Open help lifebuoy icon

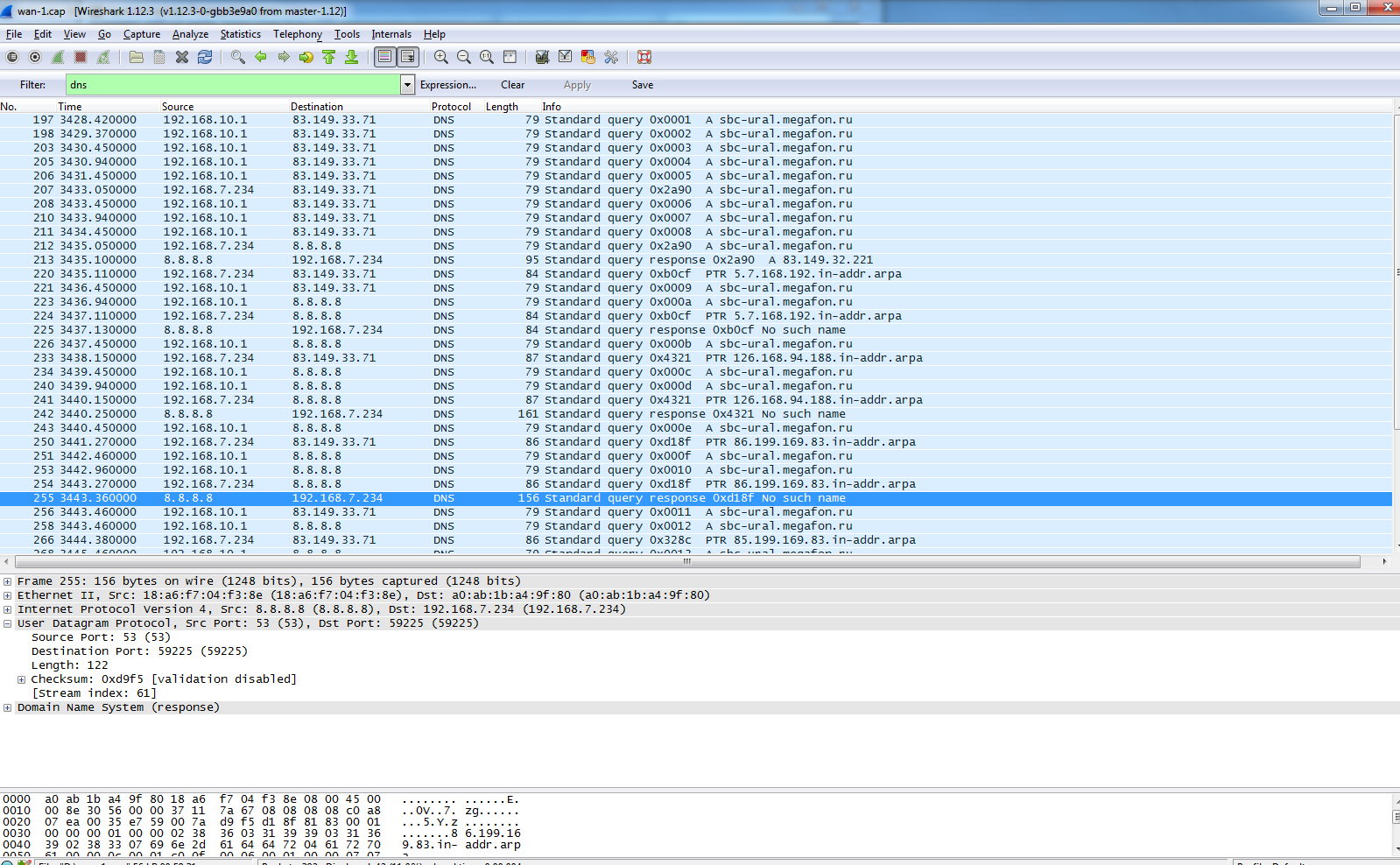point(644,57)
